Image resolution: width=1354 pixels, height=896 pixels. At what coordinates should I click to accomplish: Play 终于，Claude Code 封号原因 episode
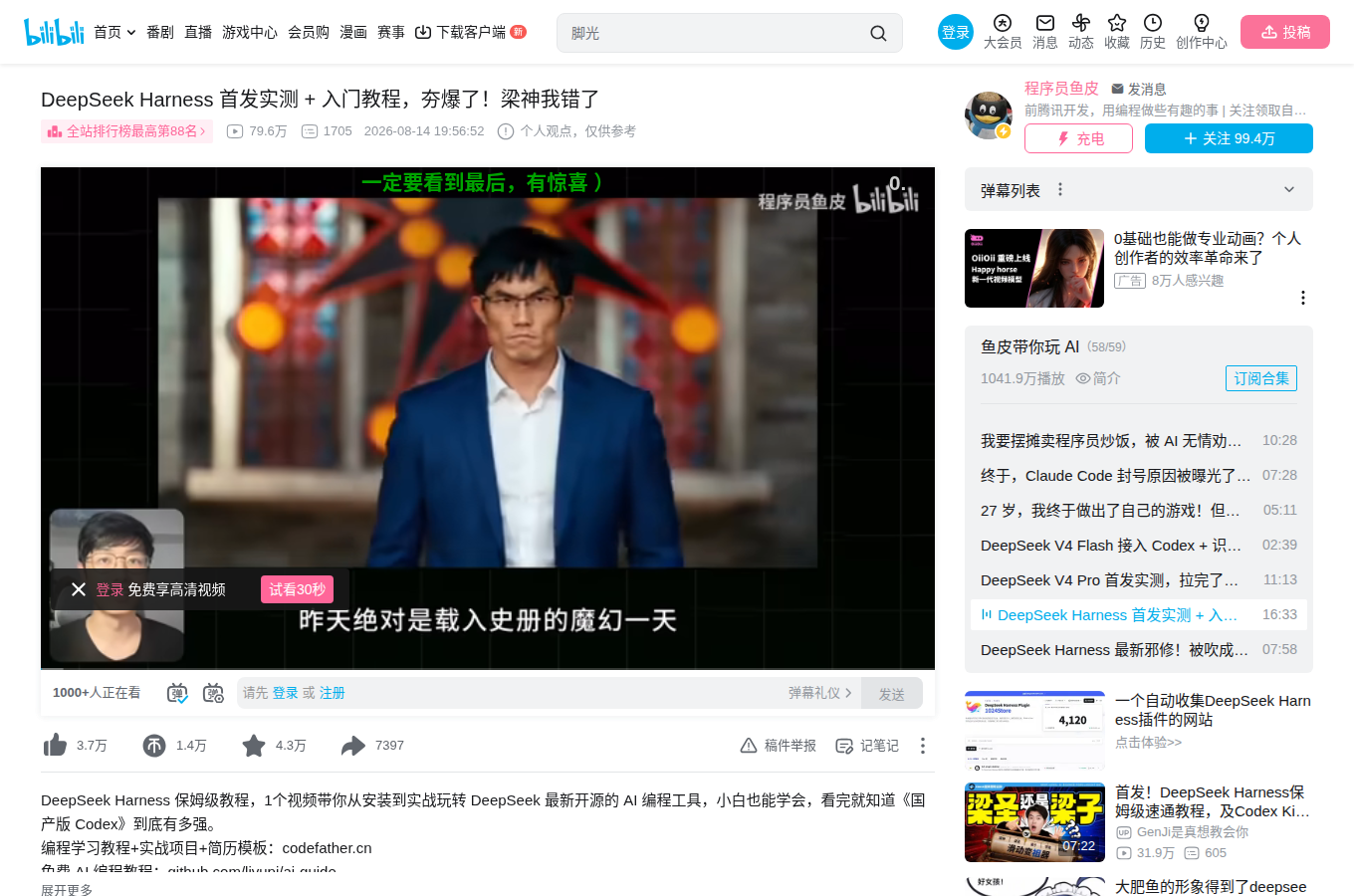[1139, 475]
